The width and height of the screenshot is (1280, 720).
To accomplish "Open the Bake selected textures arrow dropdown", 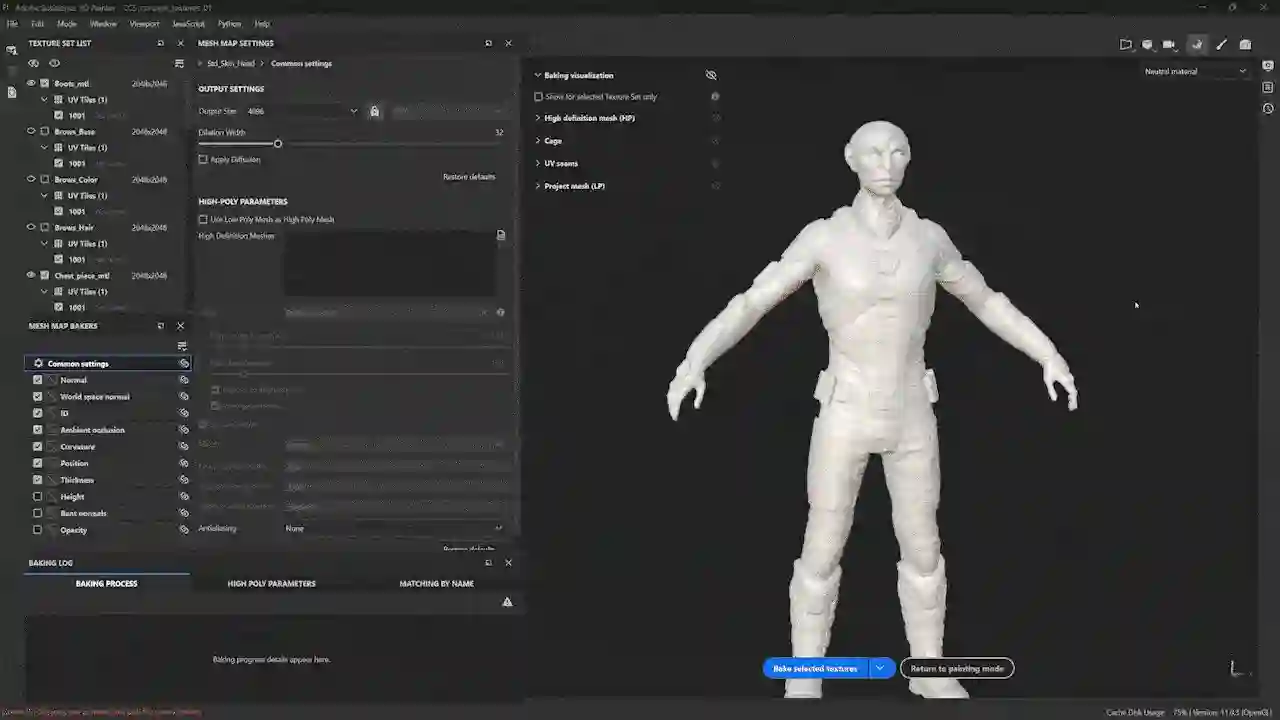I will pyautogui.click(x=880, y=668).
